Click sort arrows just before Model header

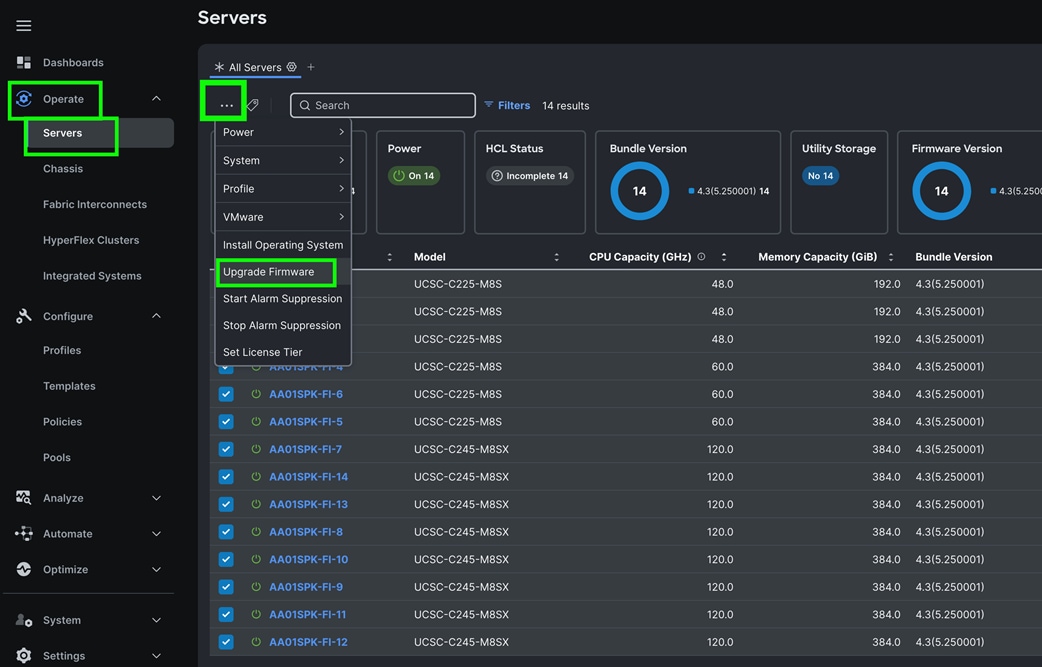coord(389,257)
